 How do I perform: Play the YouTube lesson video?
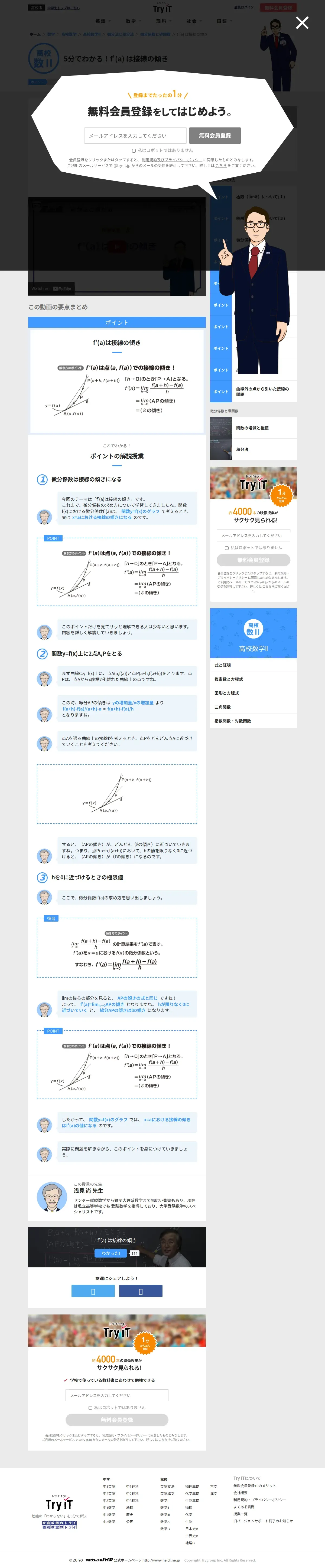click(x=116, y=246)
